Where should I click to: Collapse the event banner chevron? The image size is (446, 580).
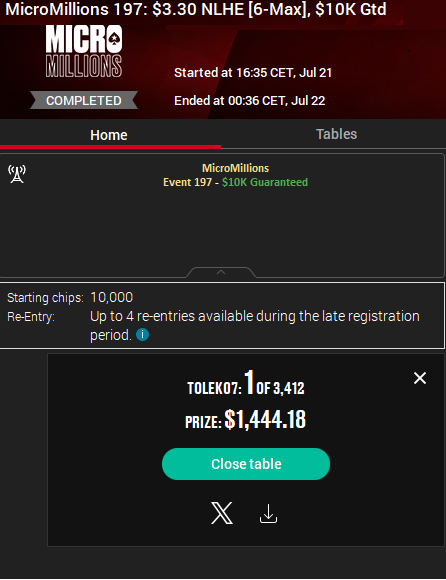click(x=221, y=272)
